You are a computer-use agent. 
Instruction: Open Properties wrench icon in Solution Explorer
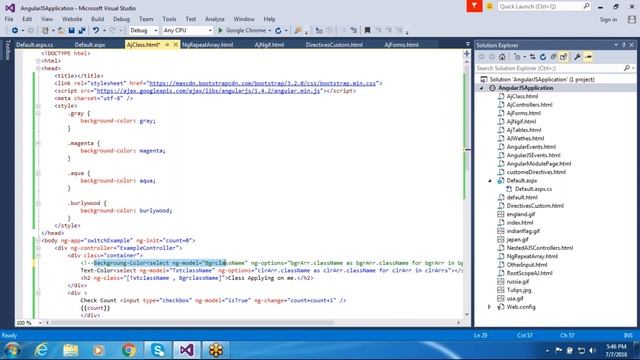577,57
